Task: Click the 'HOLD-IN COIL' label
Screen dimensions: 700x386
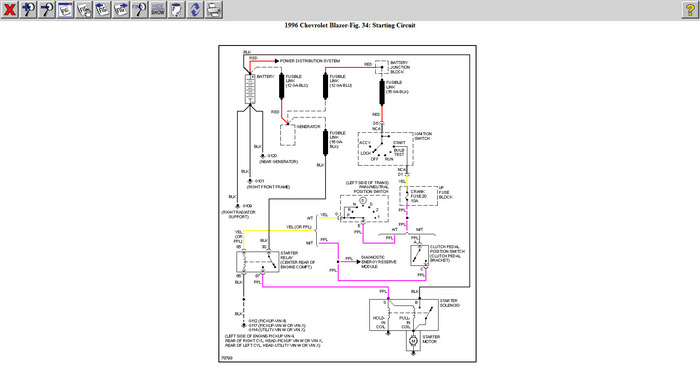Action: click(379, 323)
